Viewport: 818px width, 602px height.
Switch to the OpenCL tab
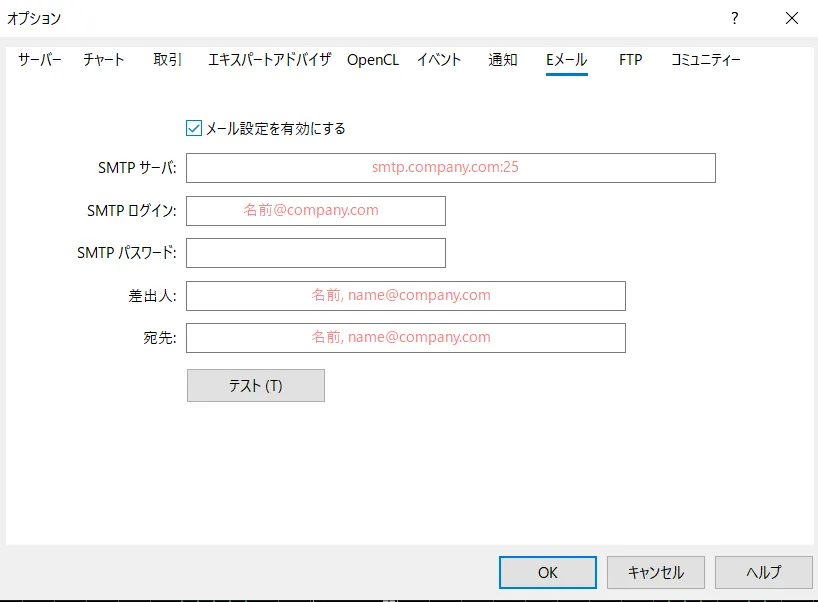click(x=373, y=60)
